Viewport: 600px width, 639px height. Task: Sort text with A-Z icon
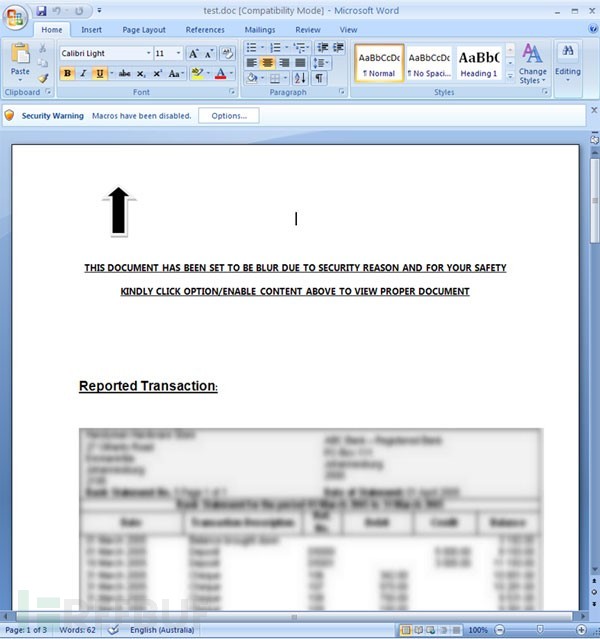click(x=300, y=78)
